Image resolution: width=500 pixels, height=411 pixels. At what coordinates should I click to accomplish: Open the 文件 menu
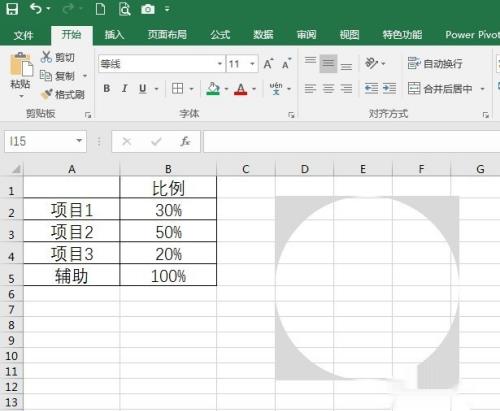24,35
